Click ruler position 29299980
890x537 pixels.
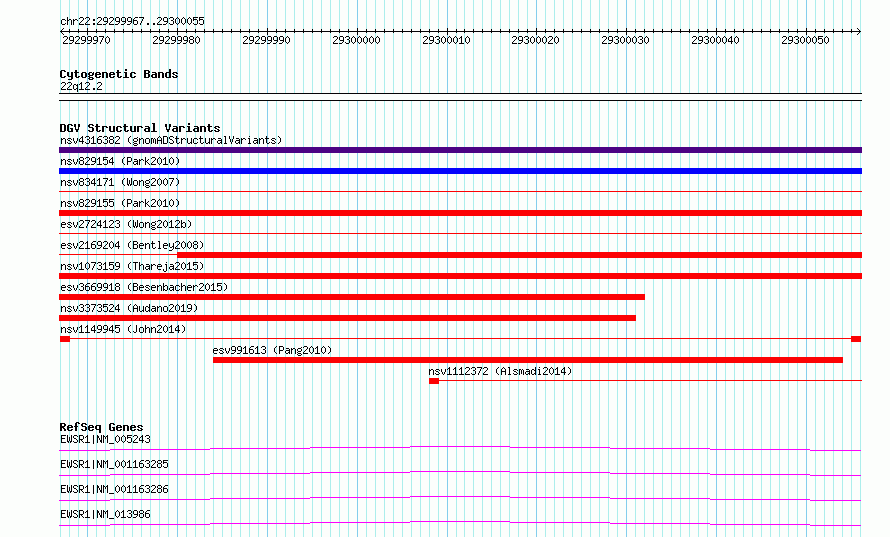[176, 40]
